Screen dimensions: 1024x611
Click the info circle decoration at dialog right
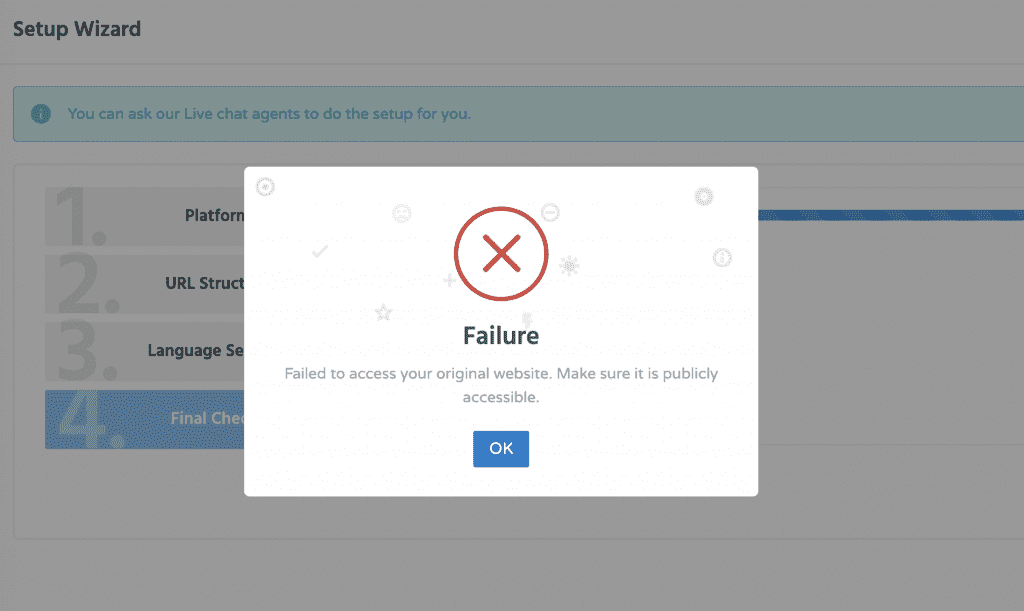click(x=722, y=257)
